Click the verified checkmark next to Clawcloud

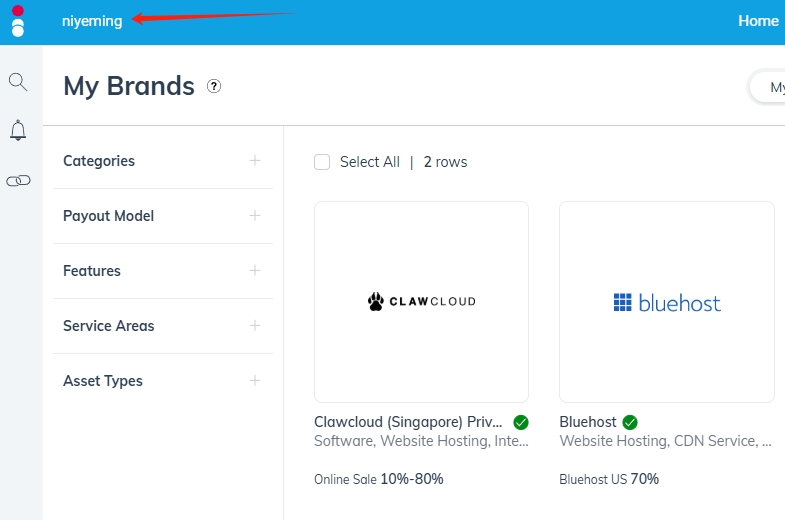(521, 422)
